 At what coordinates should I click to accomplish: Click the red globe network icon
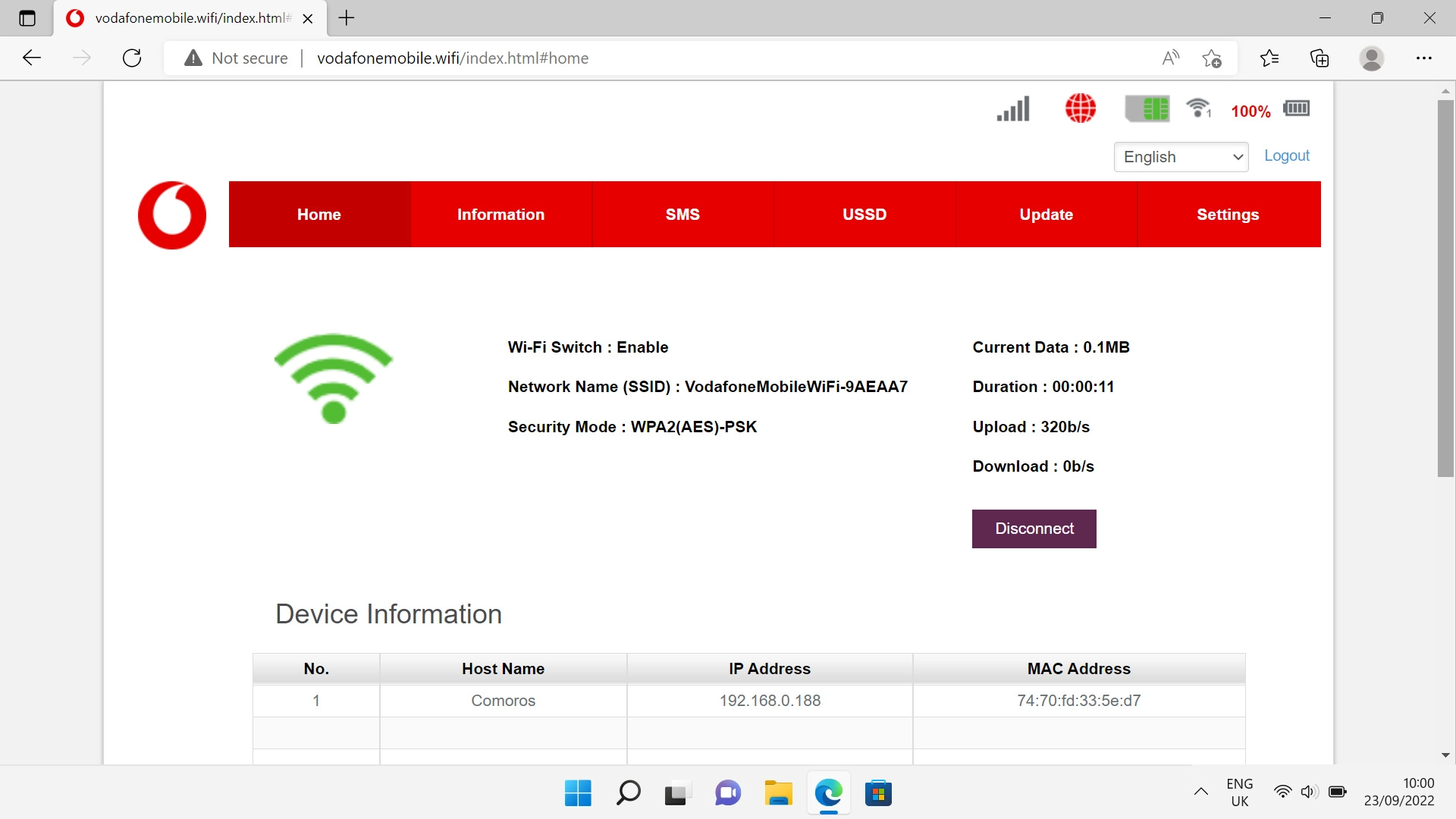(1080, 108)
